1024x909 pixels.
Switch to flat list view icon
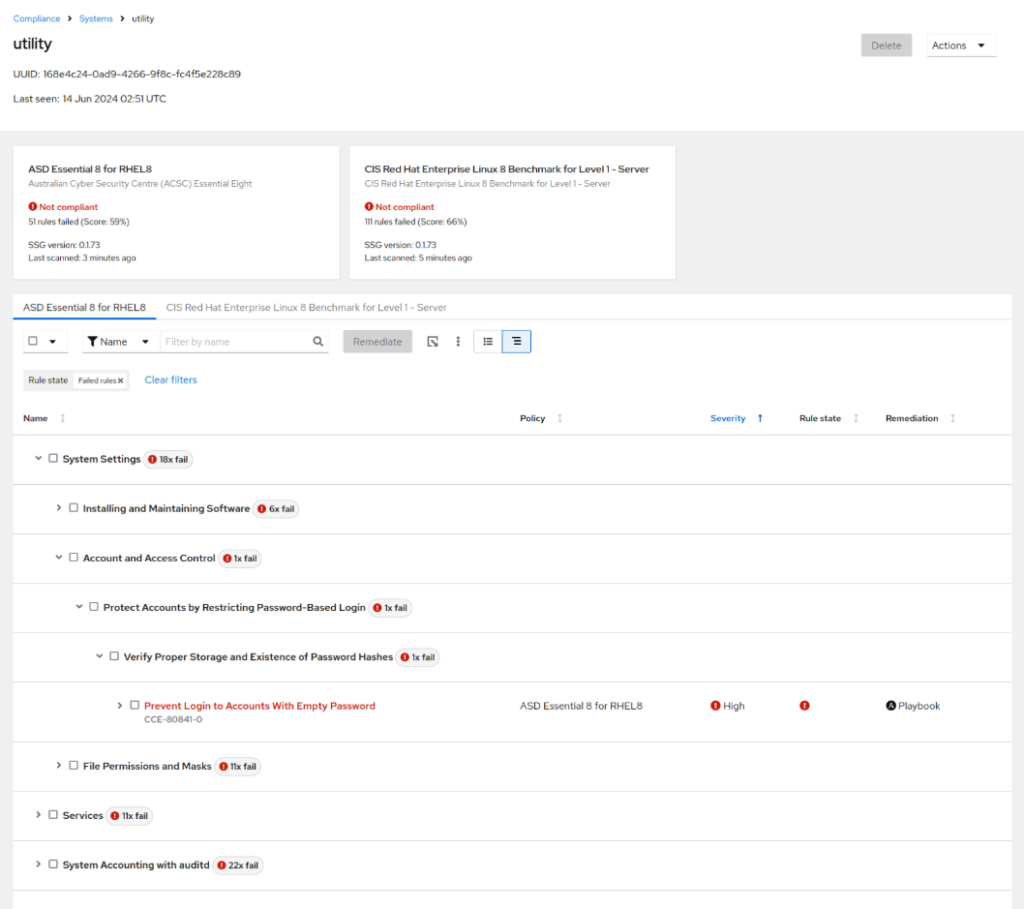coord(488,342)
